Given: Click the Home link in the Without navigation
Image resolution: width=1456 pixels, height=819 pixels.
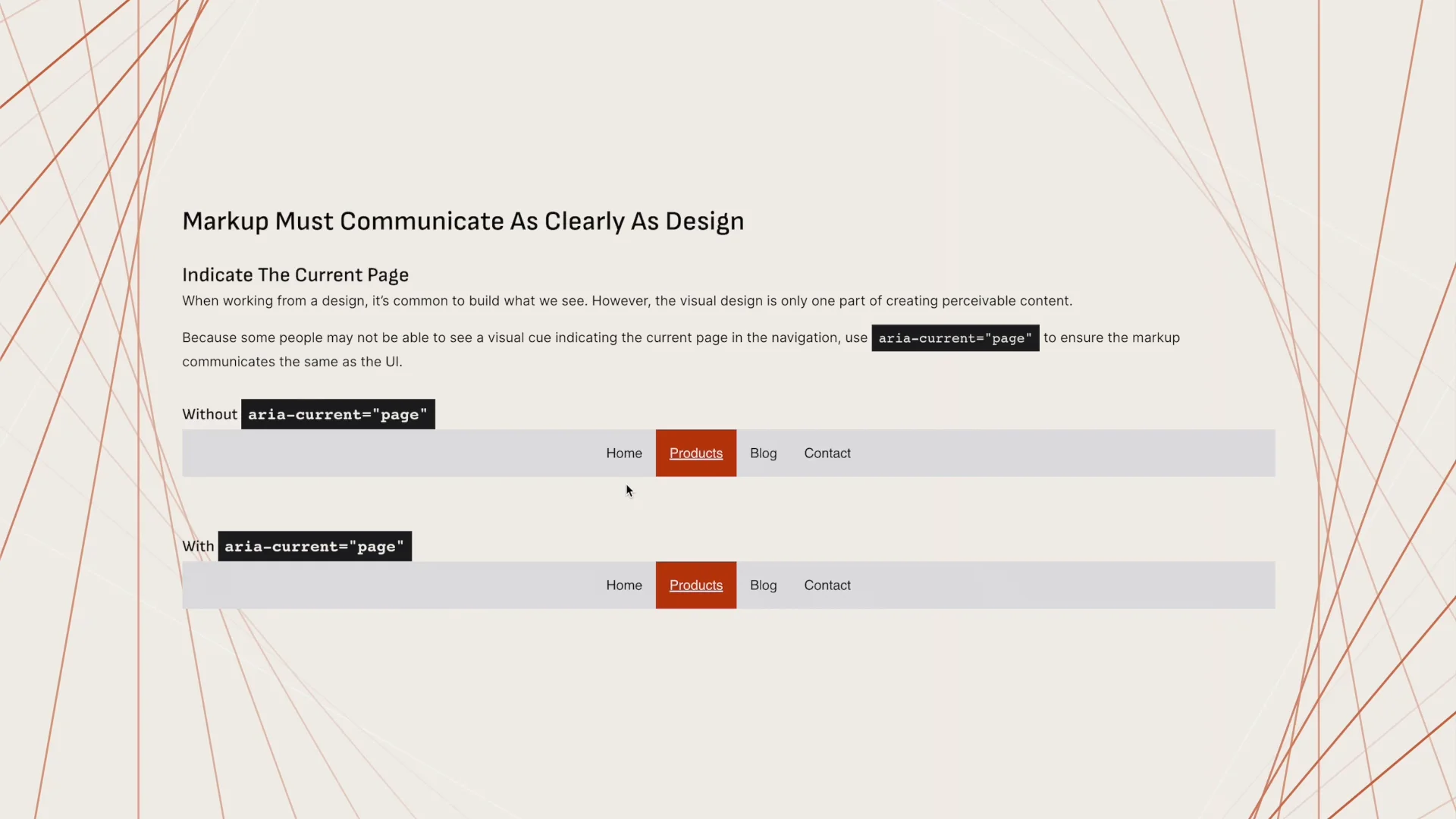Looking at the screenshot, I should pyautogui.click(x=623, y=453).
